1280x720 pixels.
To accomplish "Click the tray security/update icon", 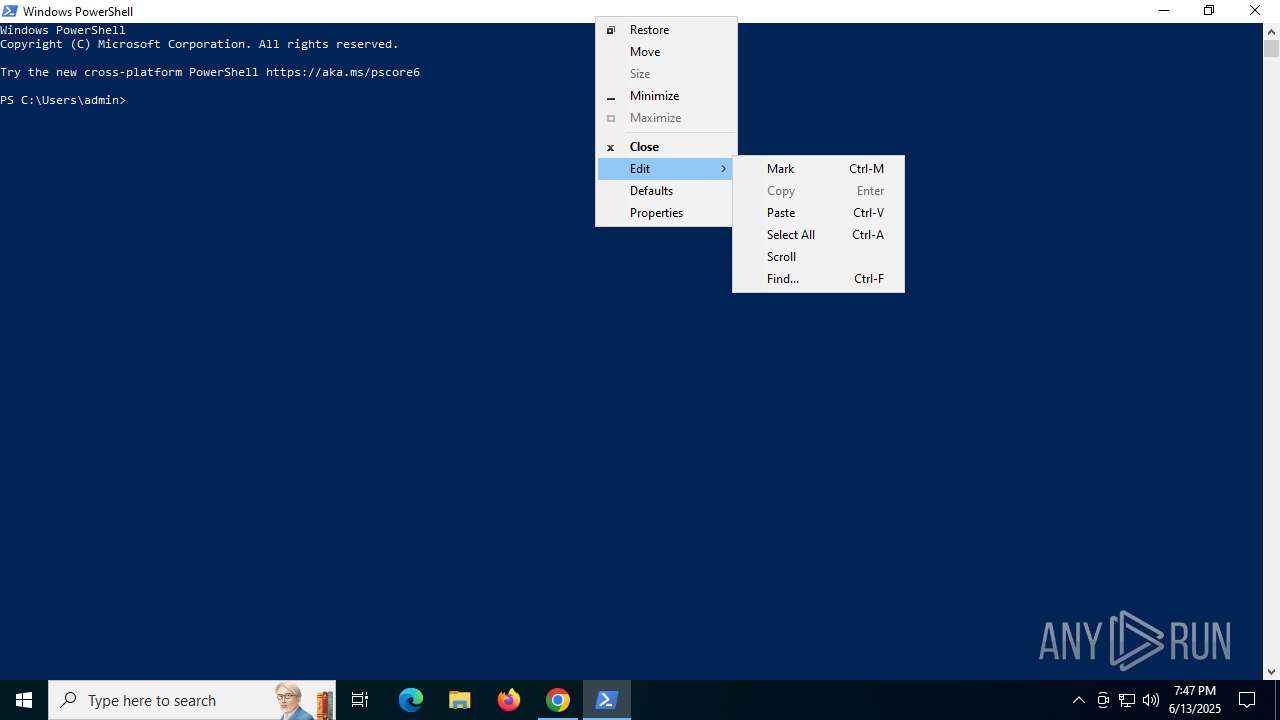I will [1103, 700].
